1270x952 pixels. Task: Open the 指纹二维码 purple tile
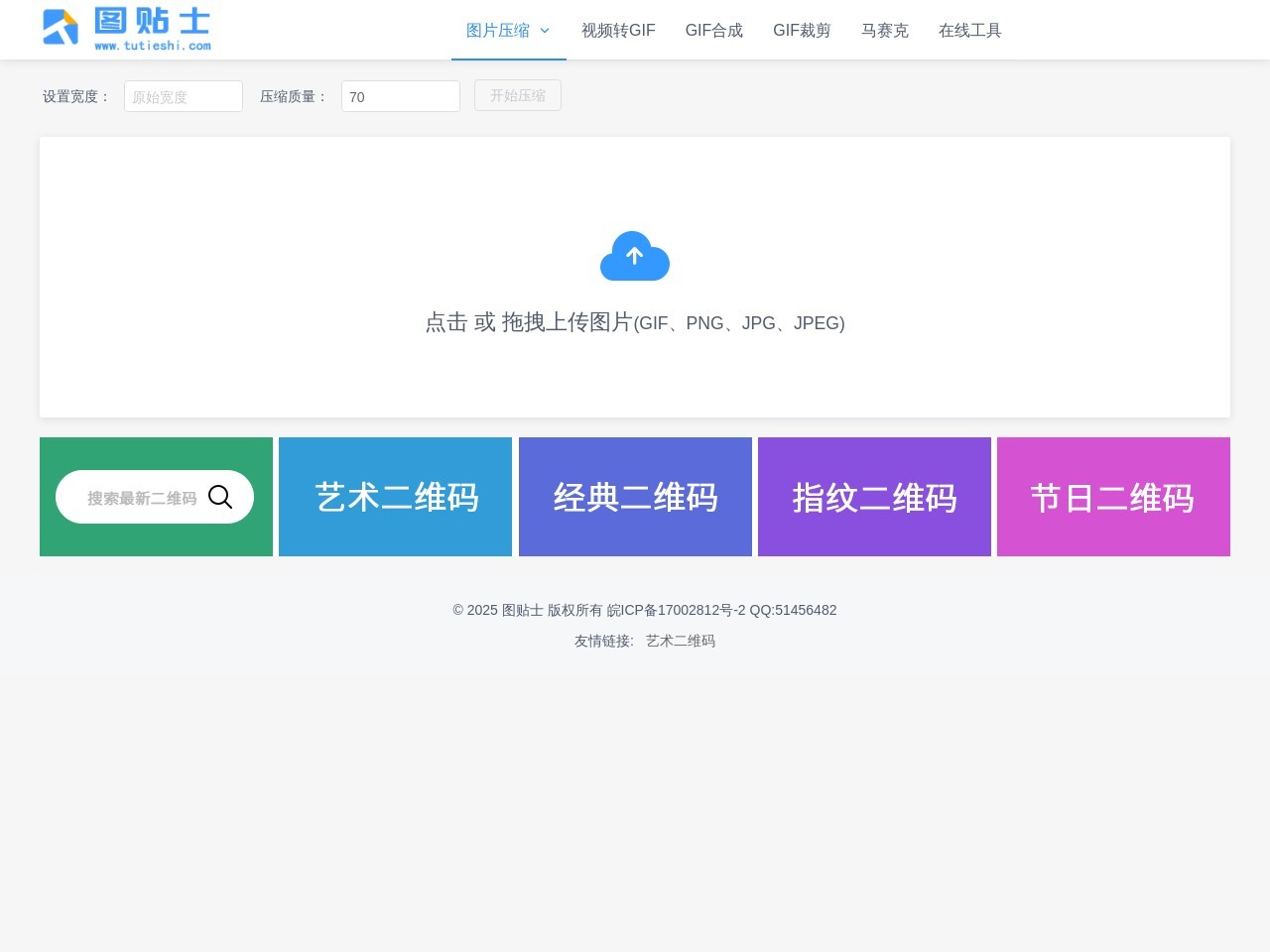[x=874, y=497]
